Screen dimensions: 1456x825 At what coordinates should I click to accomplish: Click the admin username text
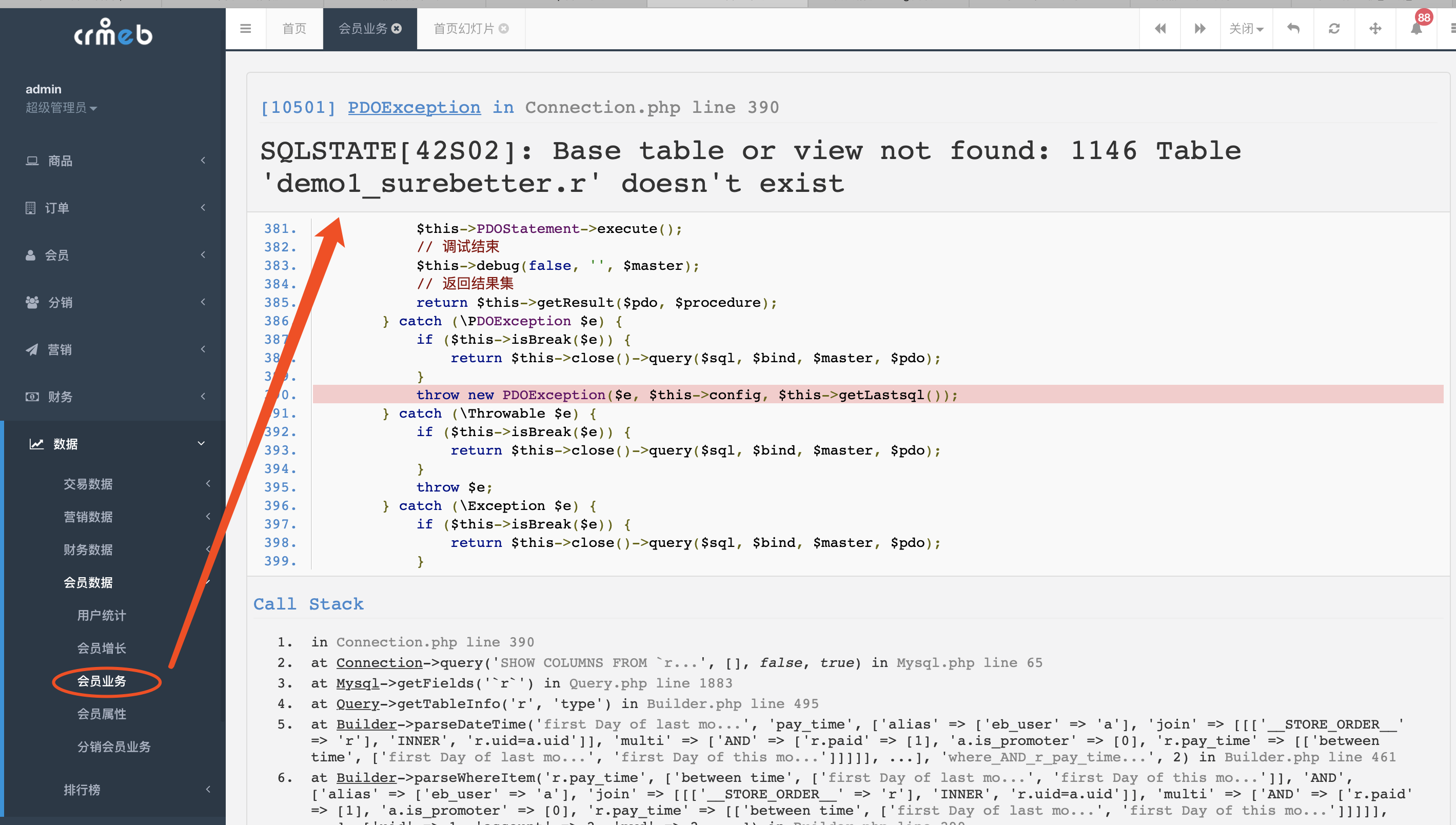point(43,89)
